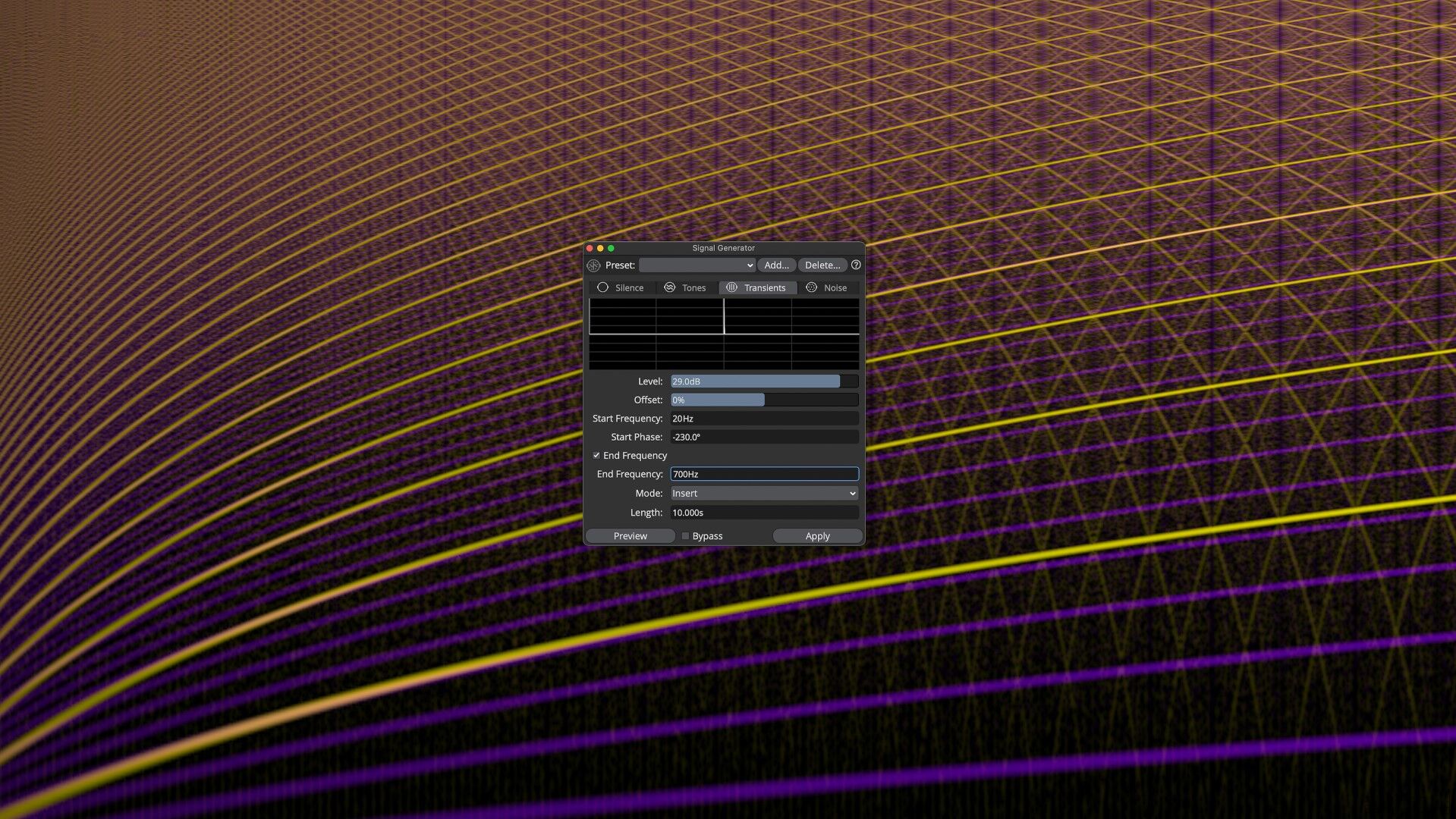Switch to the Silence tab

[x=621, y=288]
